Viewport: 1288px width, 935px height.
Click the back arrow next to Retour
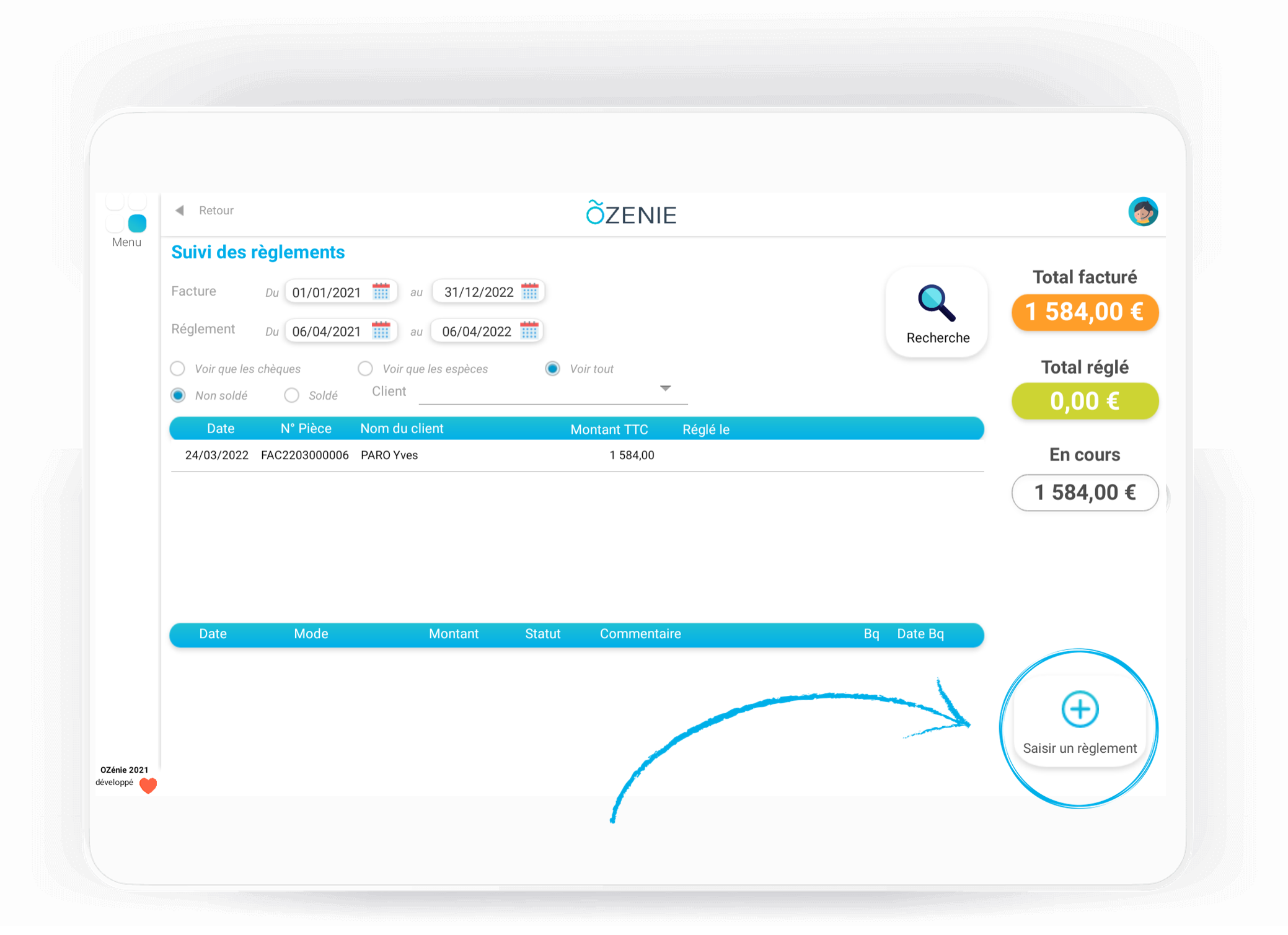(180, 211)
